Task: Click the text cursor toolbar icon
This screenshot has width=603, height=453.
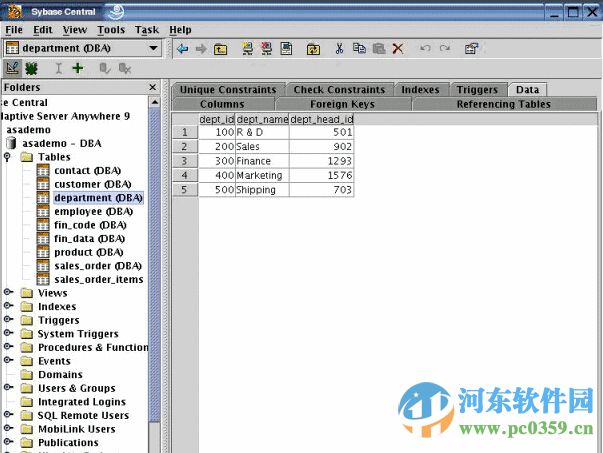Action: [58, 68]
